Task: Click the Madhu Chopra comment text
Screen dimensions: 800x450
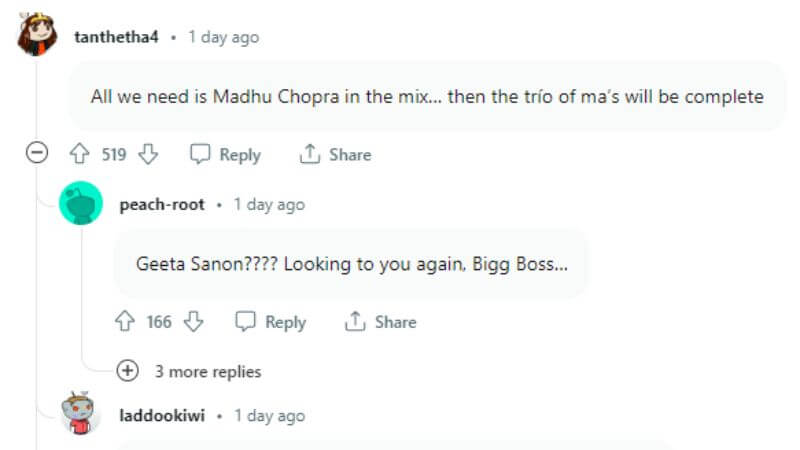Action: coord(427,97)
